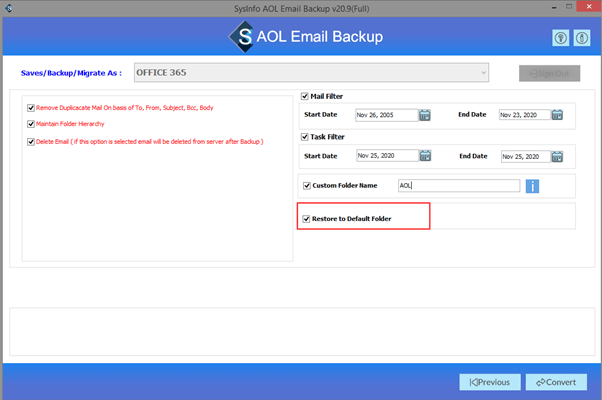Click Task Filter End Date field
Viewport: 602px width, 400px height.
pos(526,157)
